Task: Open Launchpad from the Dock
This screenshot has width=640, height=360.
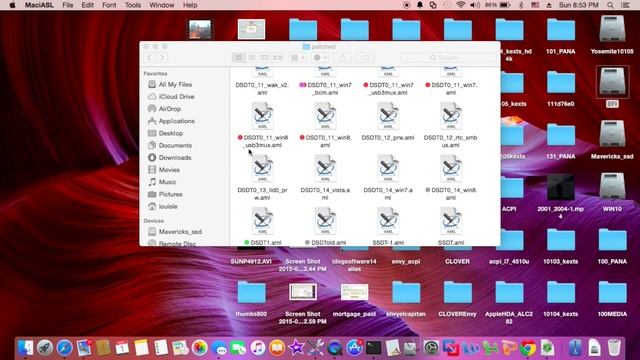Action: [x=45, y=348]
